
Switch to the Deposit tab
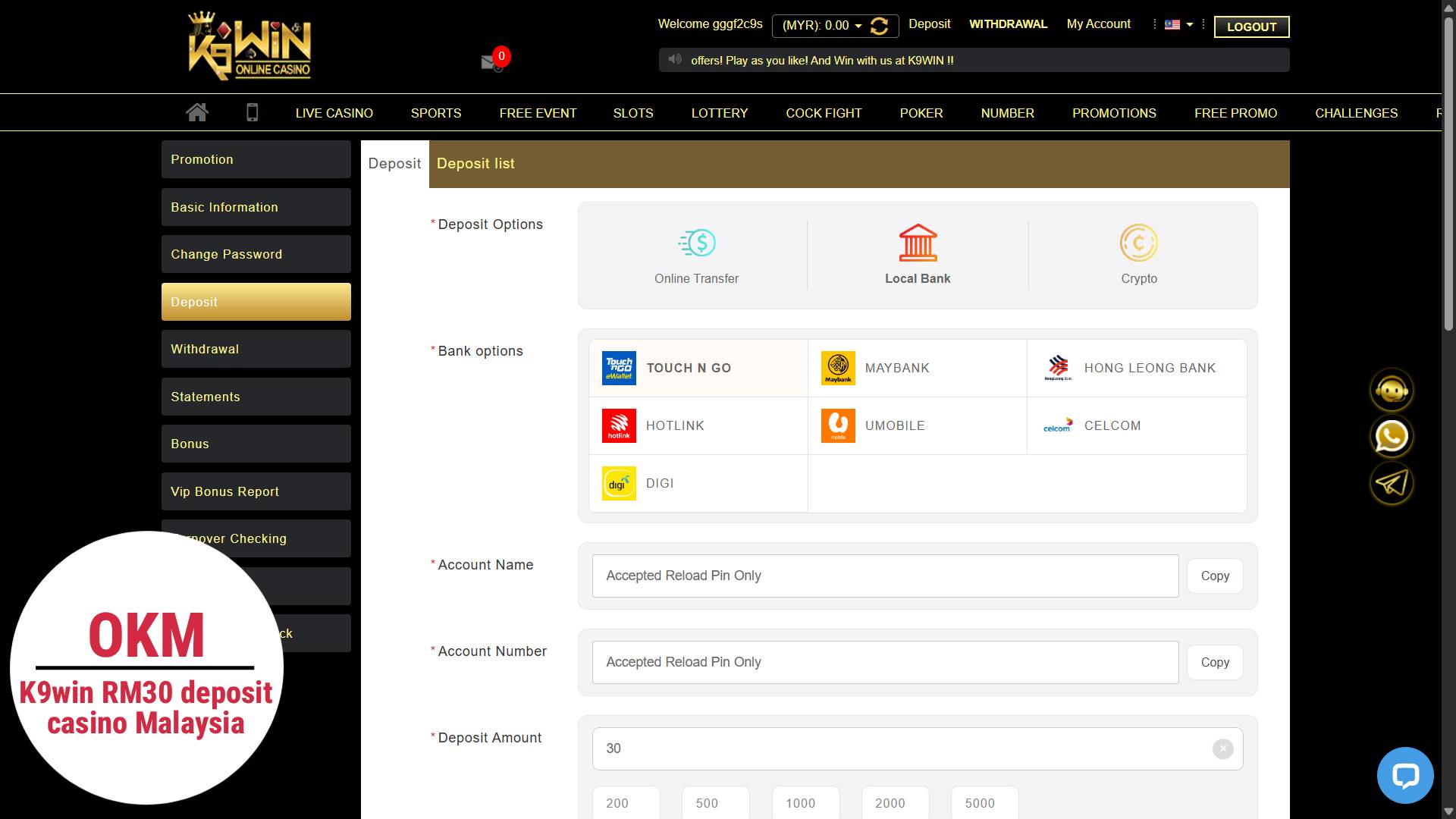tap(394, 164)
